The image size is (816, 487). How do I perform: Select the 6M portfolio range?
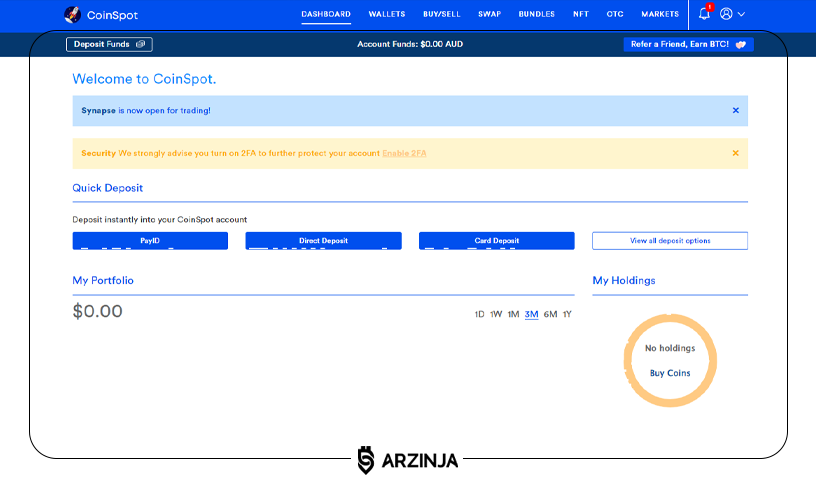pos(550,314)
